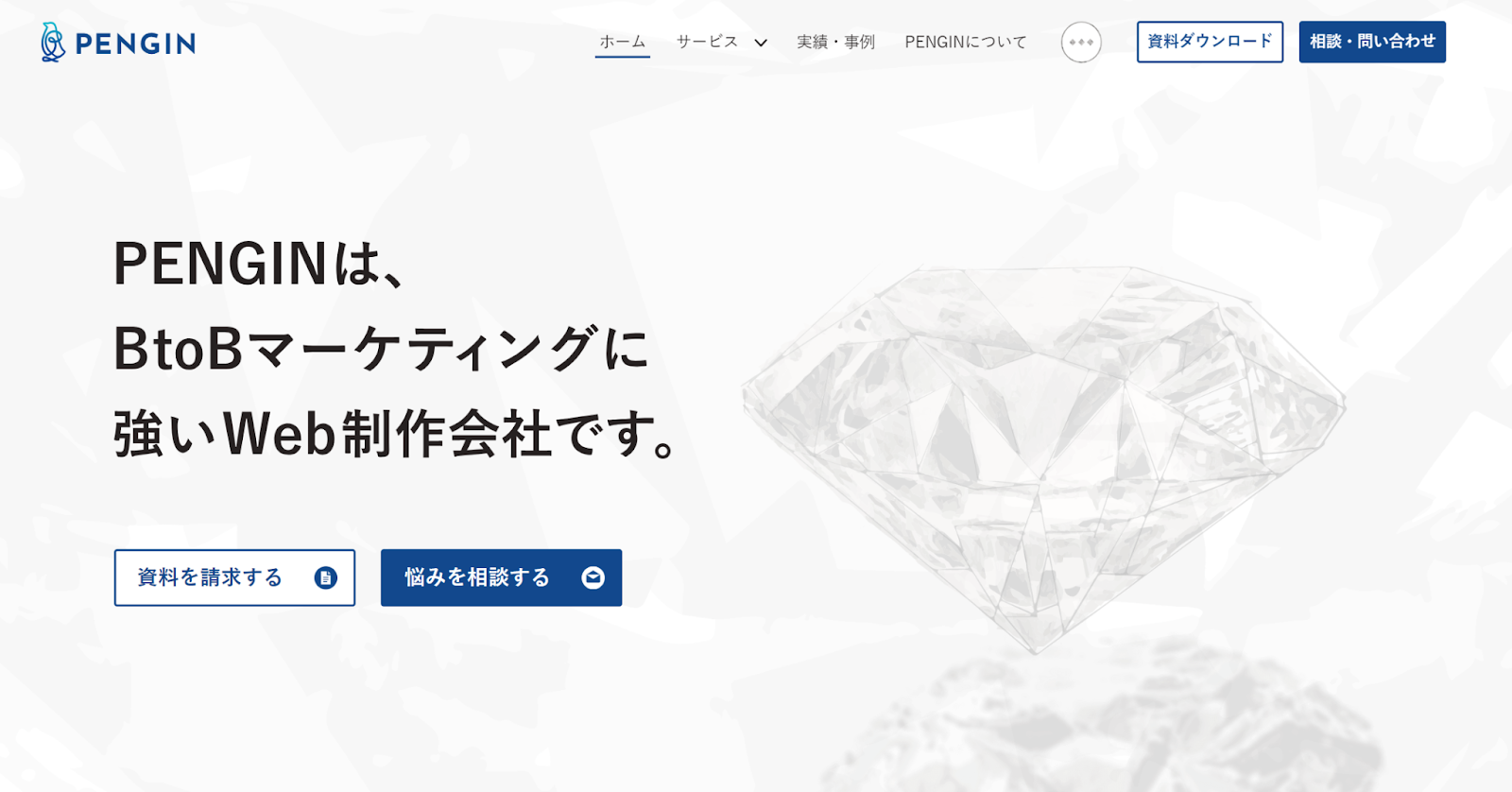
Task: Click the mail icon on 悩みを相談する
Action: pos(593,577)
